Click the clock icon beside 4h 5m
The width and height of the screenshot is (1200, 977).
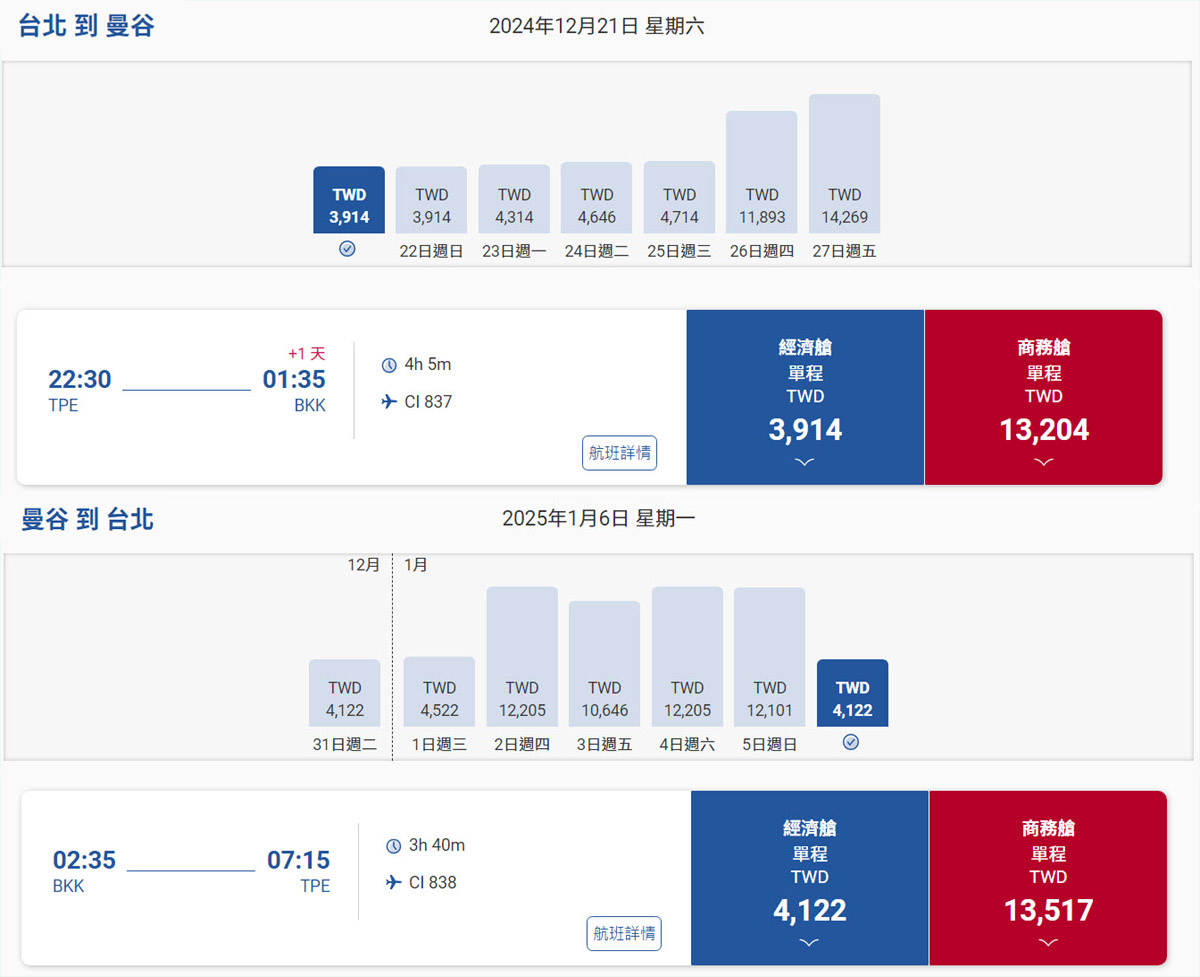[389, 365]
